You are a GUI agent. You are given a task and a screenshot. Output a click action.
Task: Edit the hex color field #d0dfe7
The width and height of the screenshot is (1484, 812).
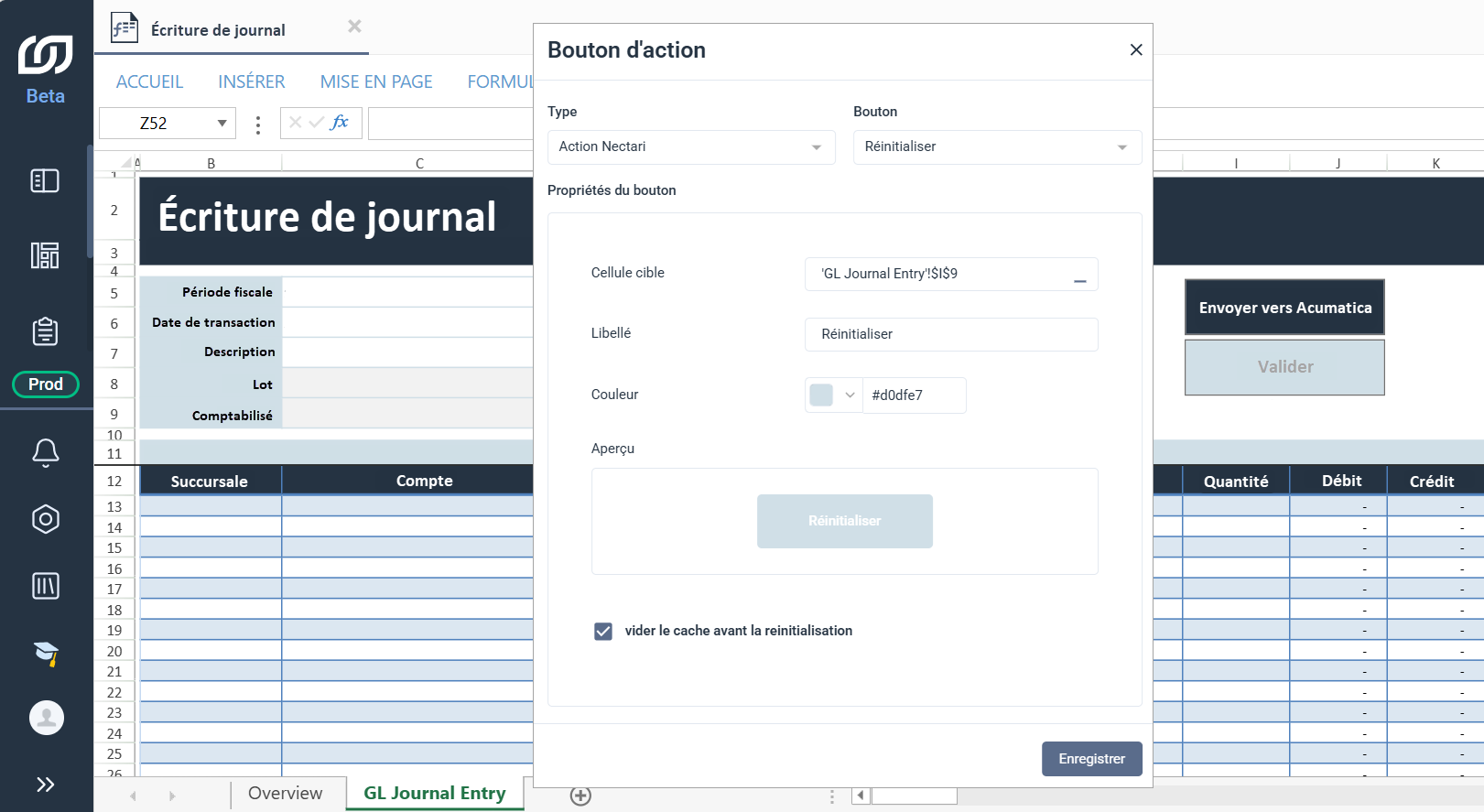(x=914, y=395)
